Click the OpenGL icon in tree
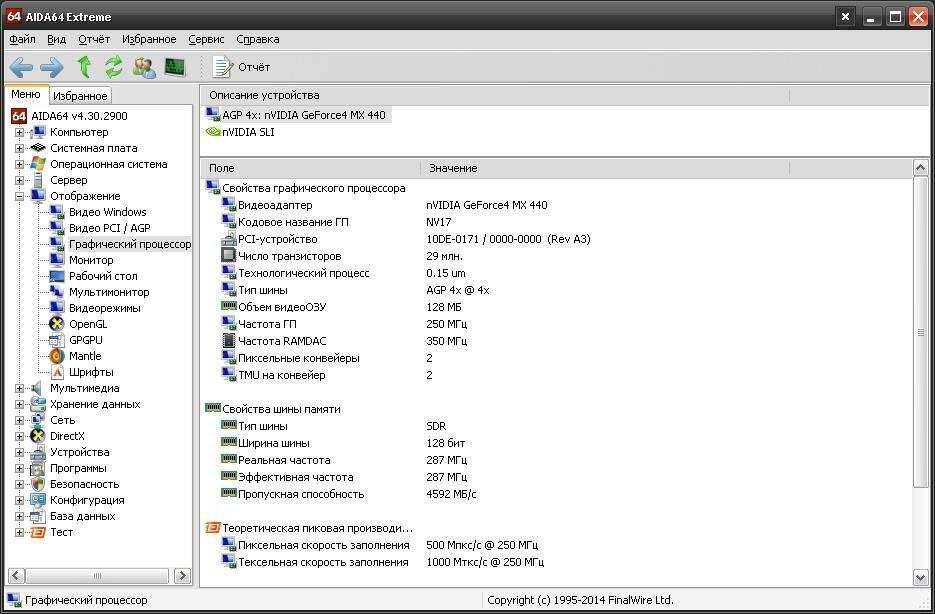Screen dimensions: 935x614 (x=57, y=324)
